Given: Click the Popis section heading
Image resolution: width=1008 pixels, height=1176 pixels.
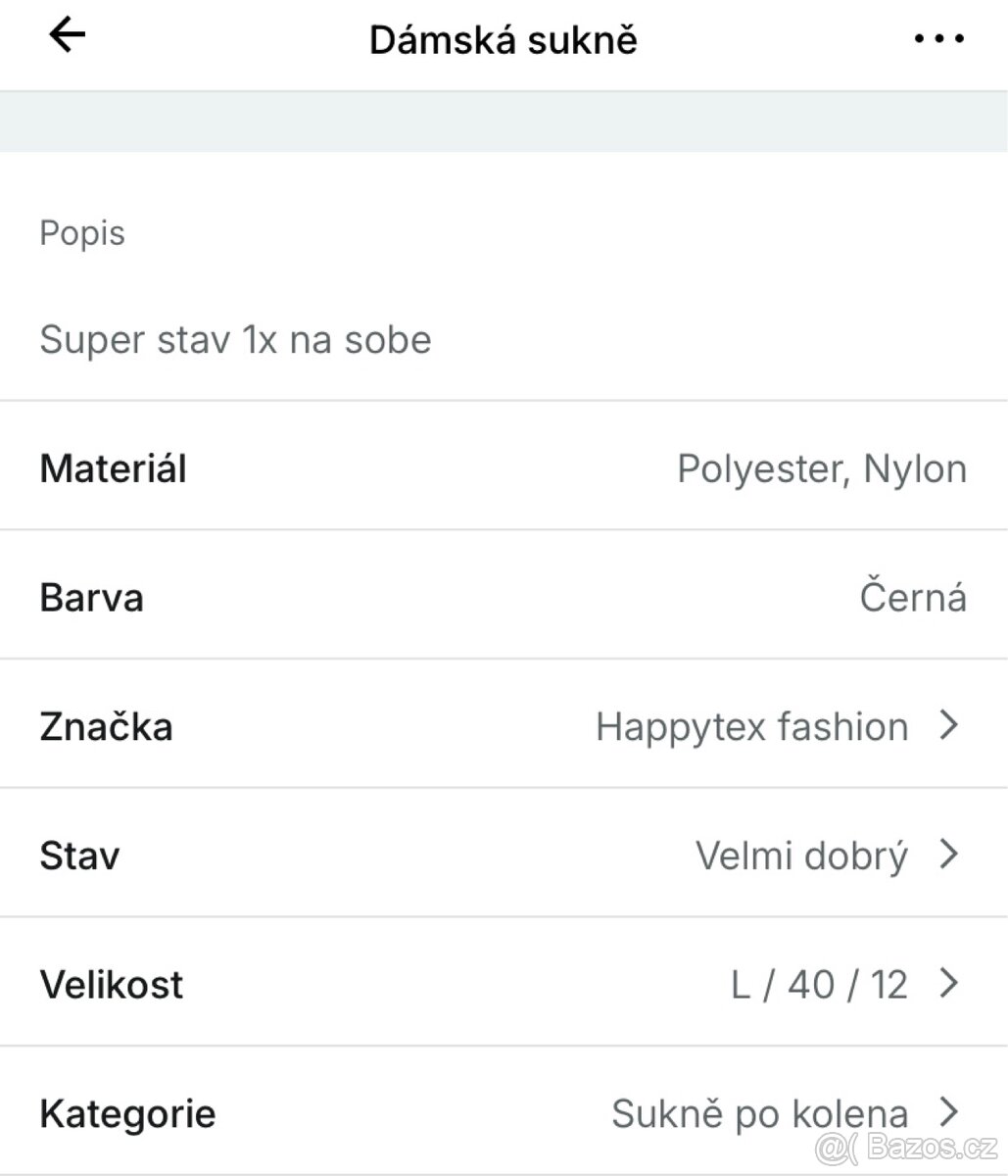Looking at the screenshot, I should [x=82, y=233].
